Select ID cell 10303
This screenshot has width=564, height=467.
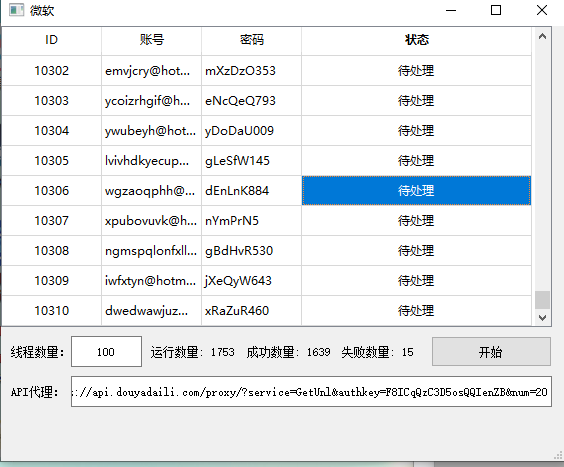[x=51, y=101]
